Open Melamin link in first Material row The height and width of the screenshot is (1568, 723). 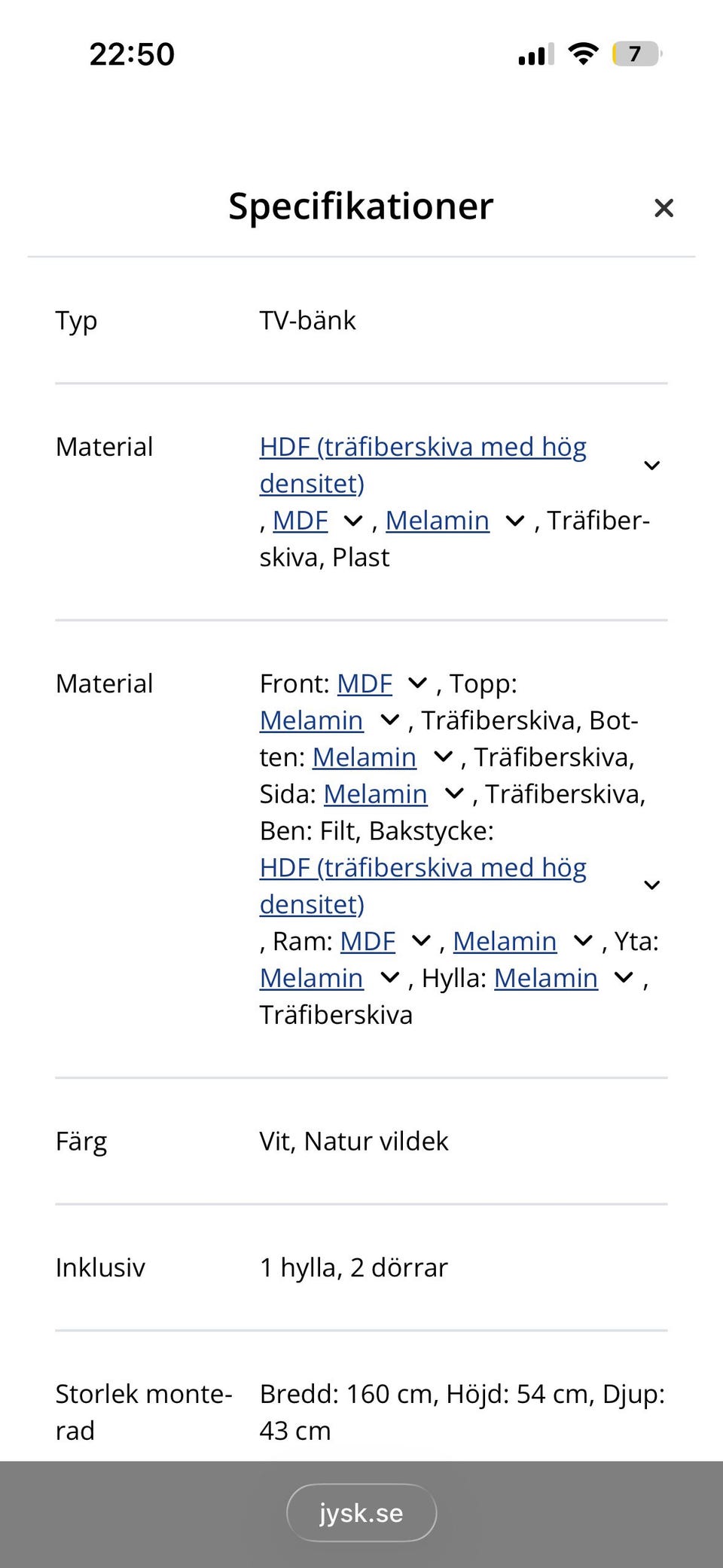click(437, 521)
